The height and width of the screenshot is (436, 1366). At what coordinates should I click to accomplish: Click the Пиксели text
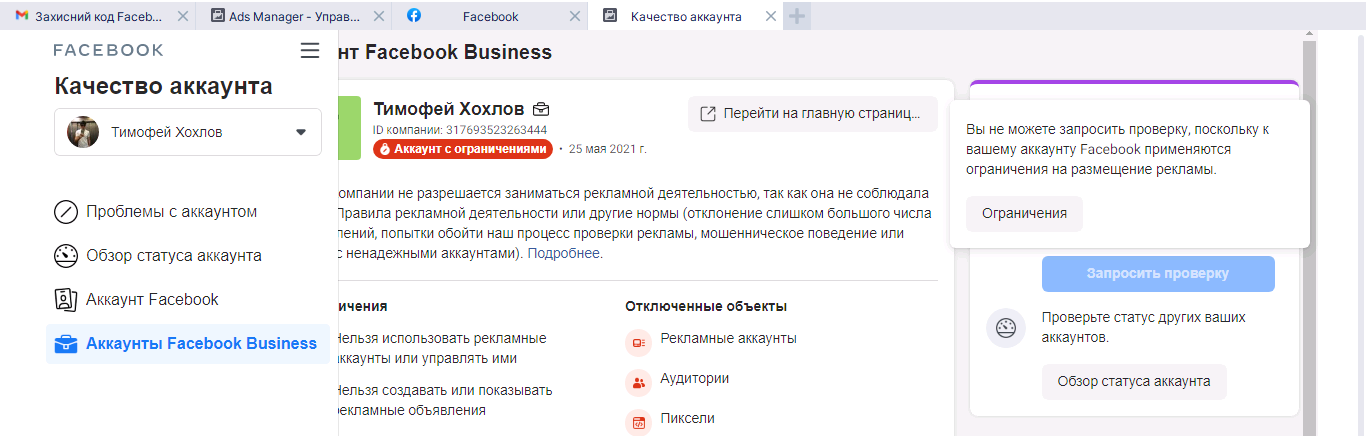687,418
